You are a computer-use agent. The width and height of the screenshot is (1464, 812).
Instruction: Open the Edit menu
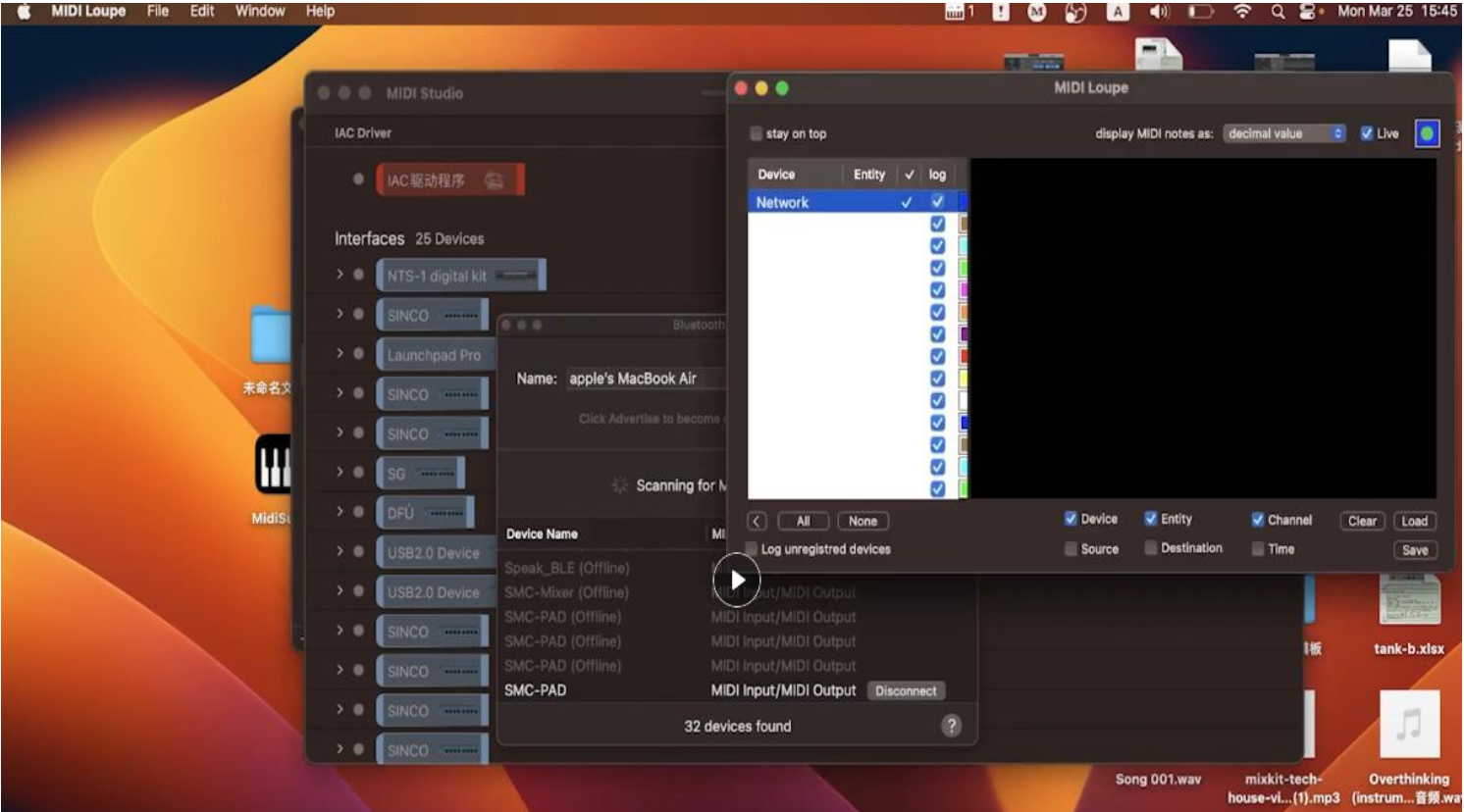tap(202, 12)
